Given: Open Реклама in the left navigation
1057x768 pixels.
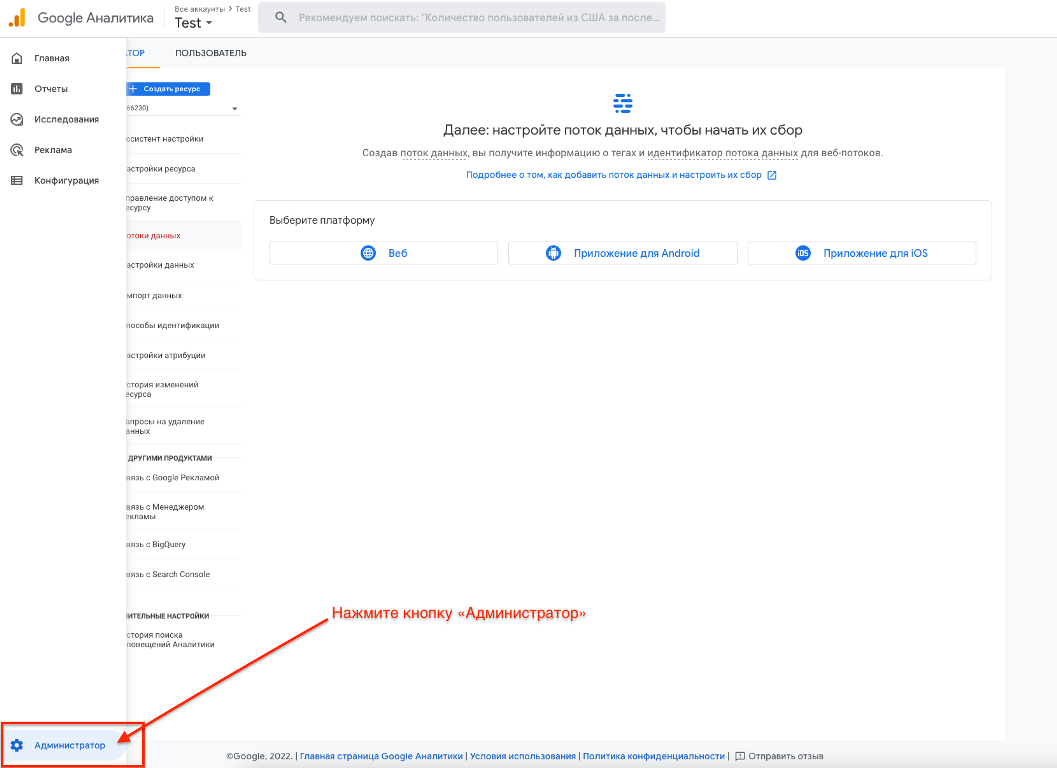Looking at the screenshot, I should pyautogui.click(x=53, y=150).
